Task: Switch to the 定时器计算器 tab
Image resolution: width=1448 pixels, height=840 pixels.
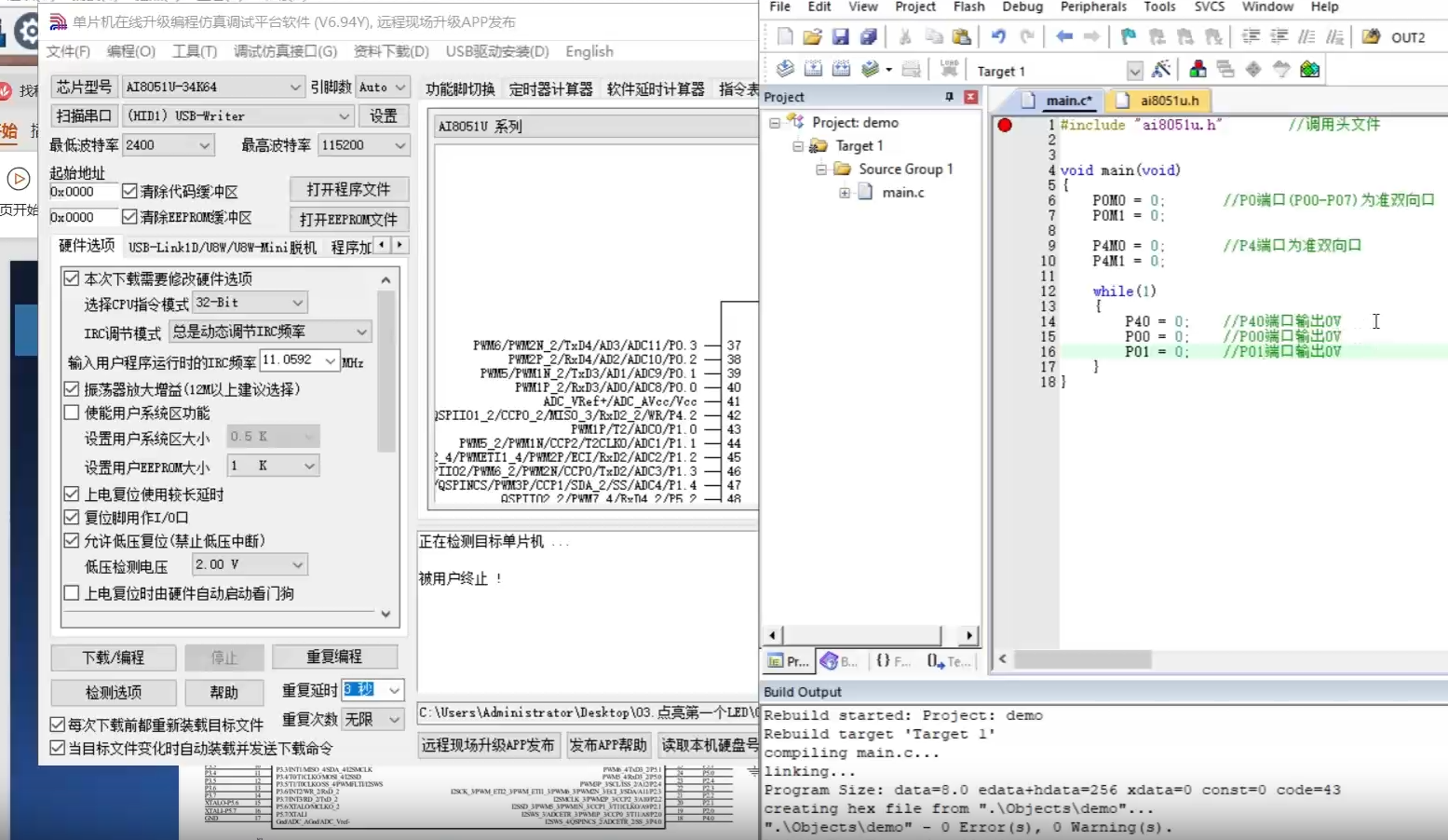Action: point(551,89)
